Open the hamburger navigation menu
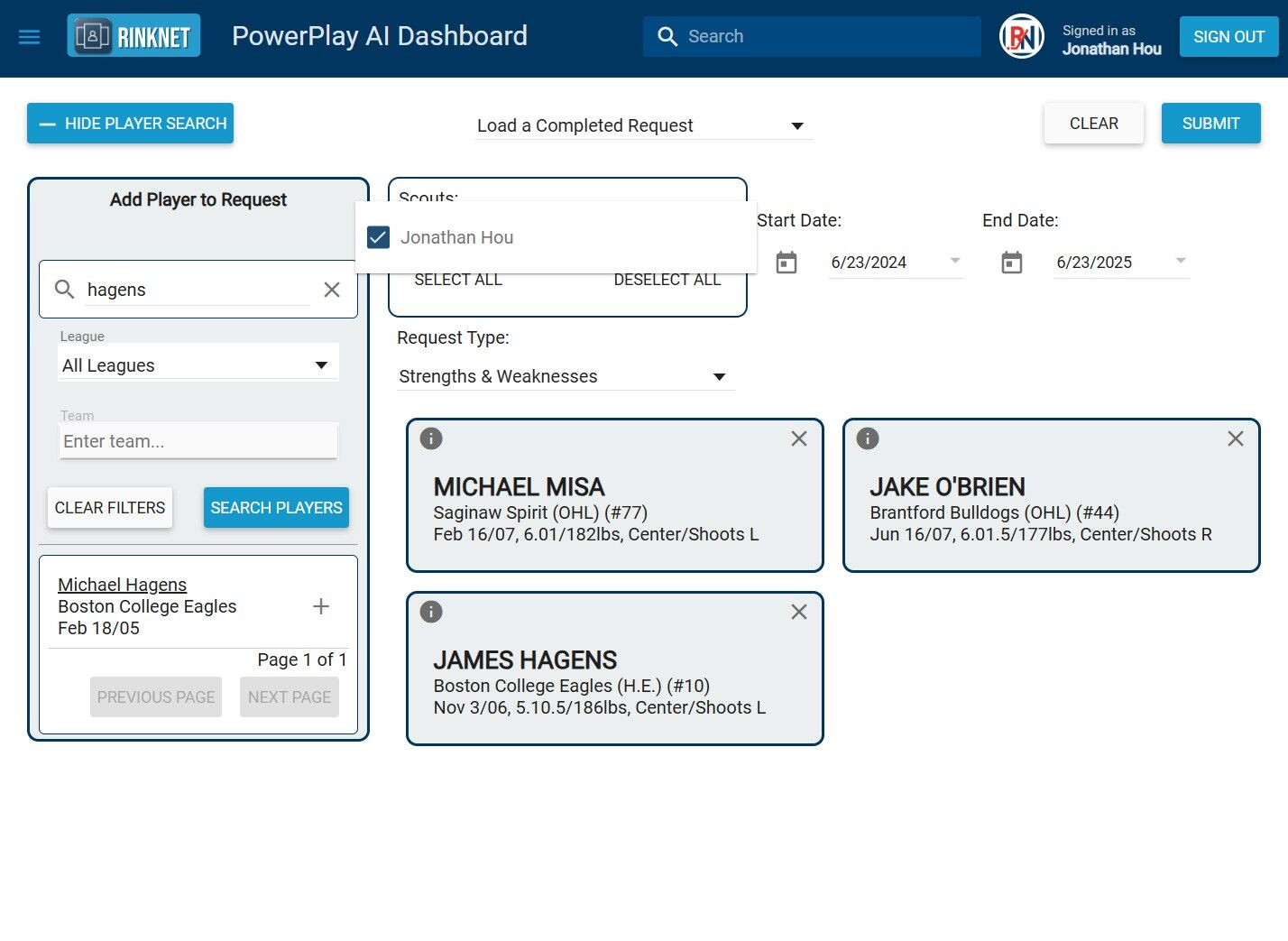 (30, 37)
